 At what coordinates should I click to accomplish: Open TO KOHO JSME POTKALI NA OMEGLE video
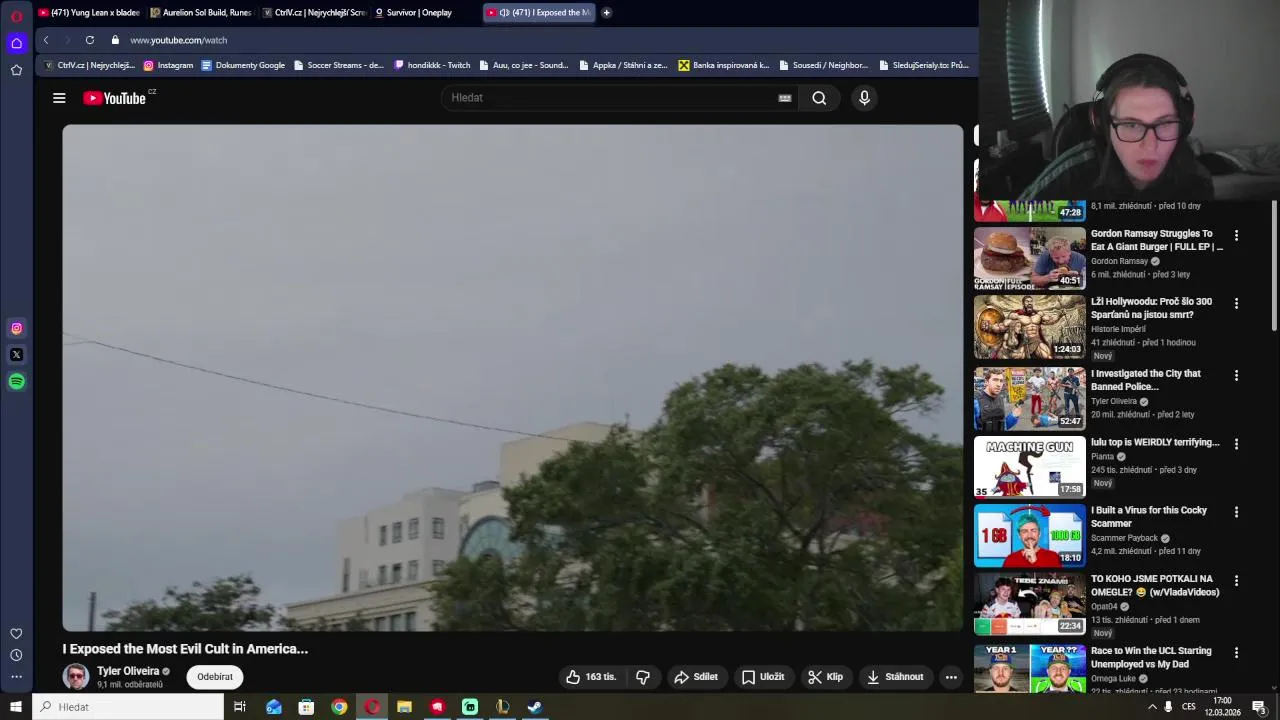[1029, 604]
